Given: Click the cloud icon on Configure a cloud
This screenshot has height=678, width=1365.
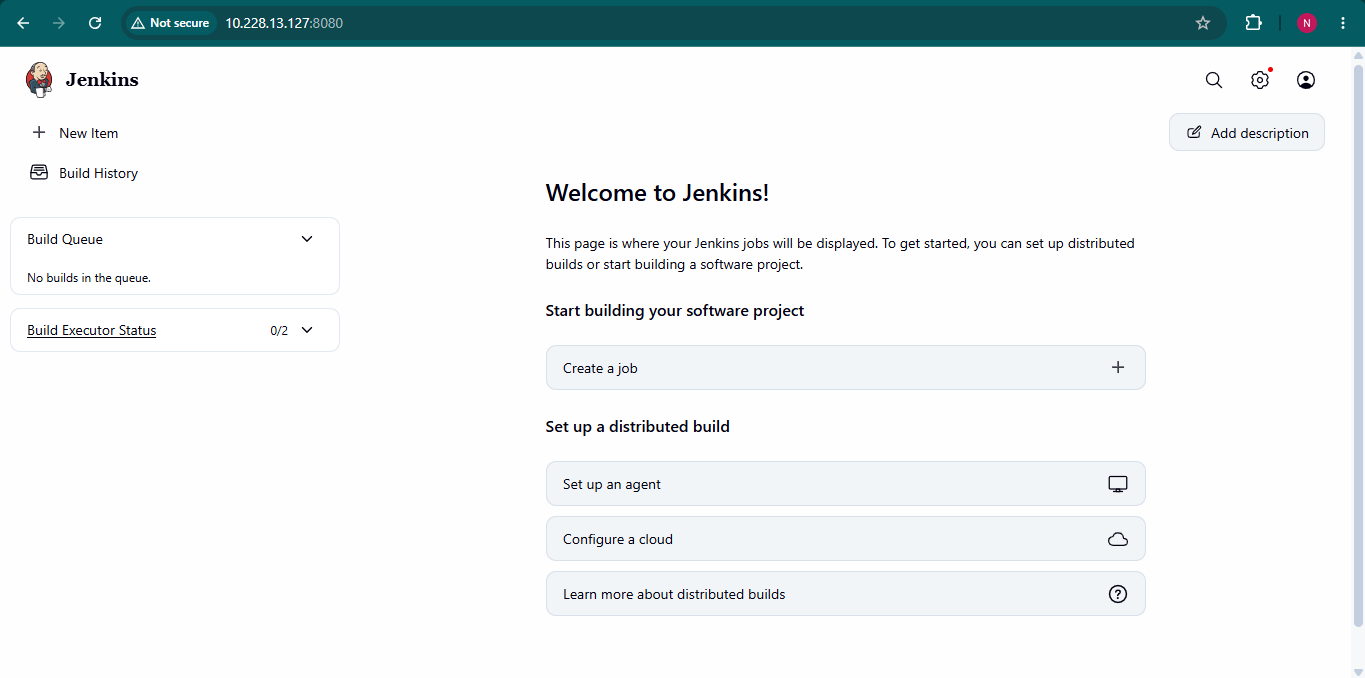Looking at the screenshot, I should coord(1118,539).
